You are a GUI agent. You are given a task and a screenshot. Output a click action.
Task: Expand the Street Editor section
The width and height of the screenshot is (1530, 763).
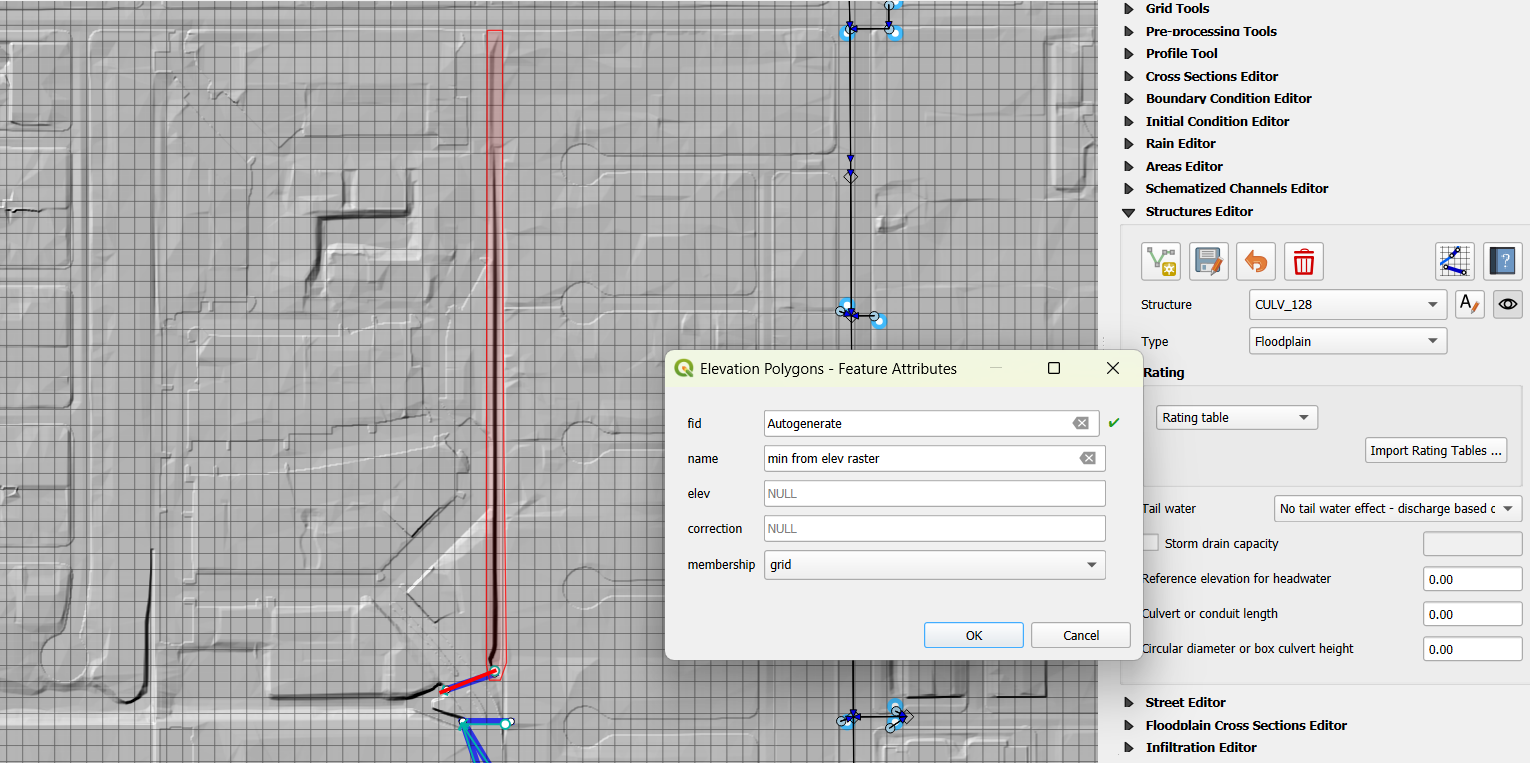tap(1128, 703)
